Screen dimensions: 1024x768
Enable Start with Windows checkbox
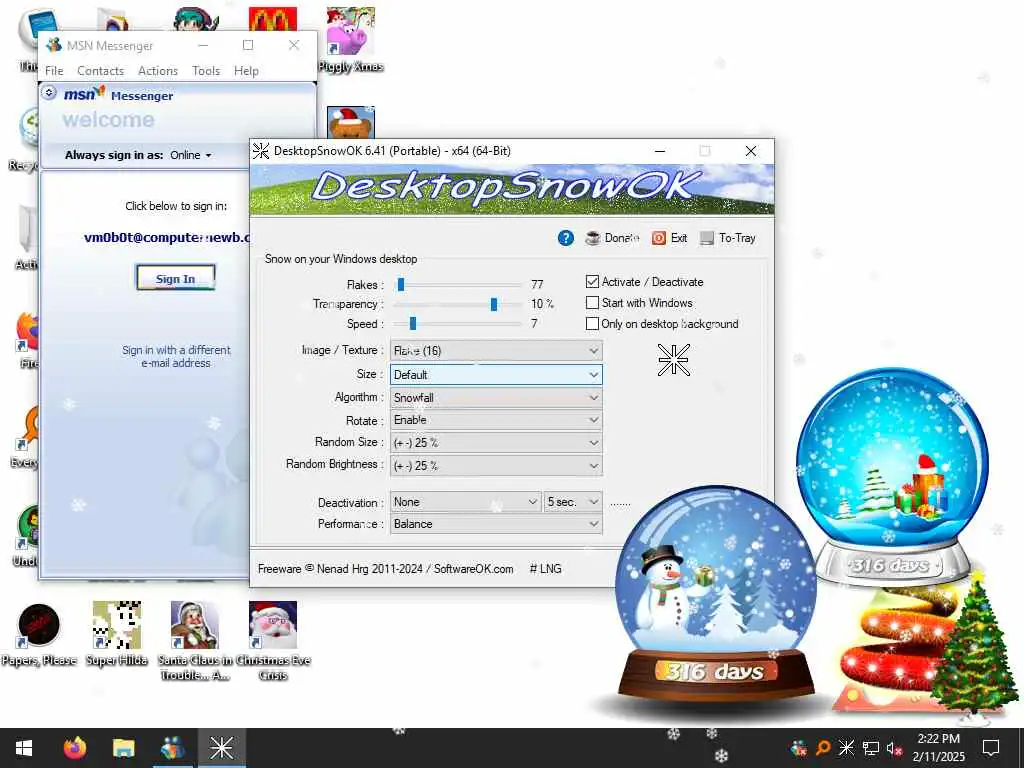[592, 303]
